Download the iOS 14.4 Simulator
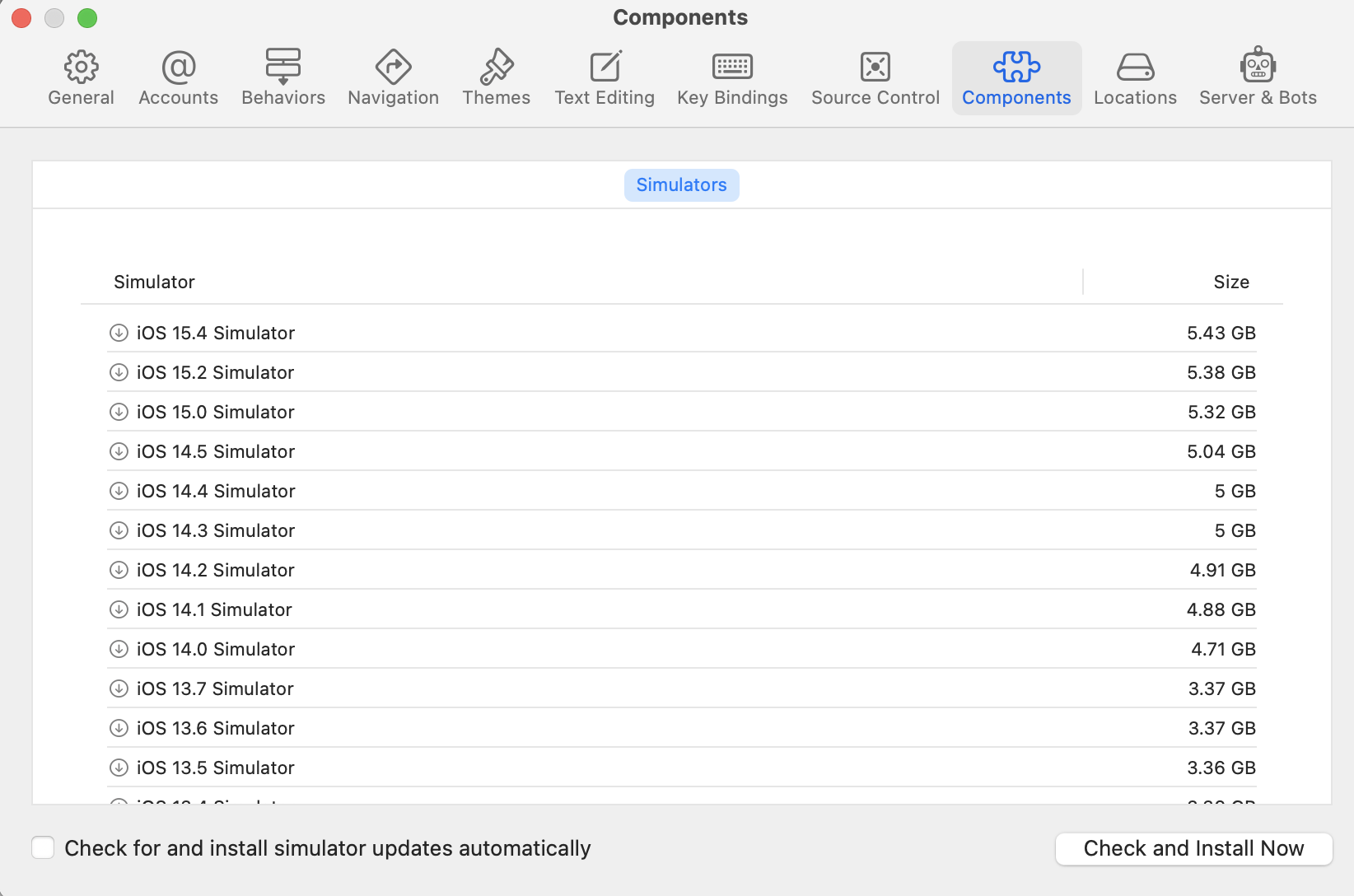1354x896 pixels. tap(119, 491)
